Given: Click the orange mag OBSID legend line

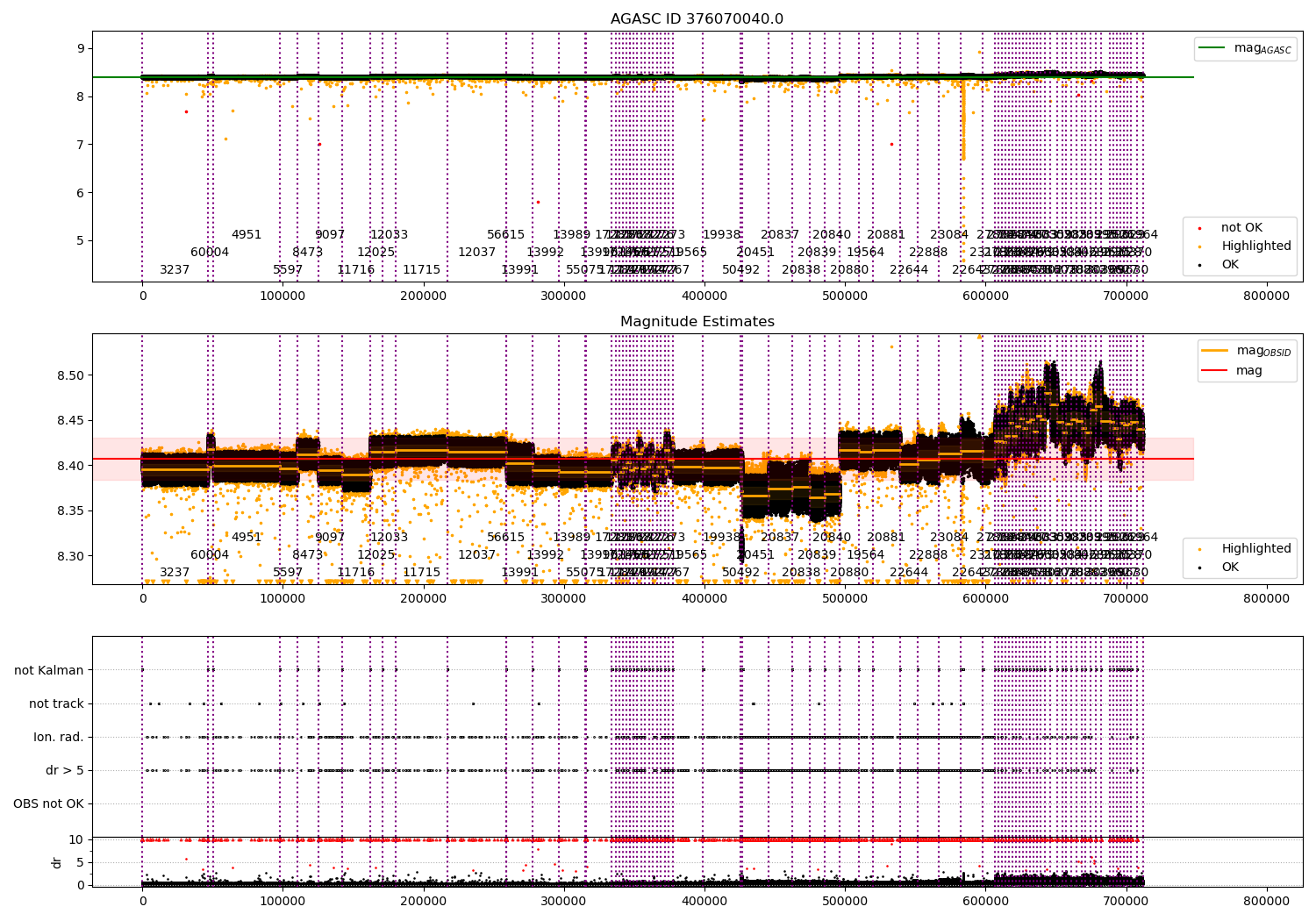Looking at the screenshot, I should [x=1215, y=351].
